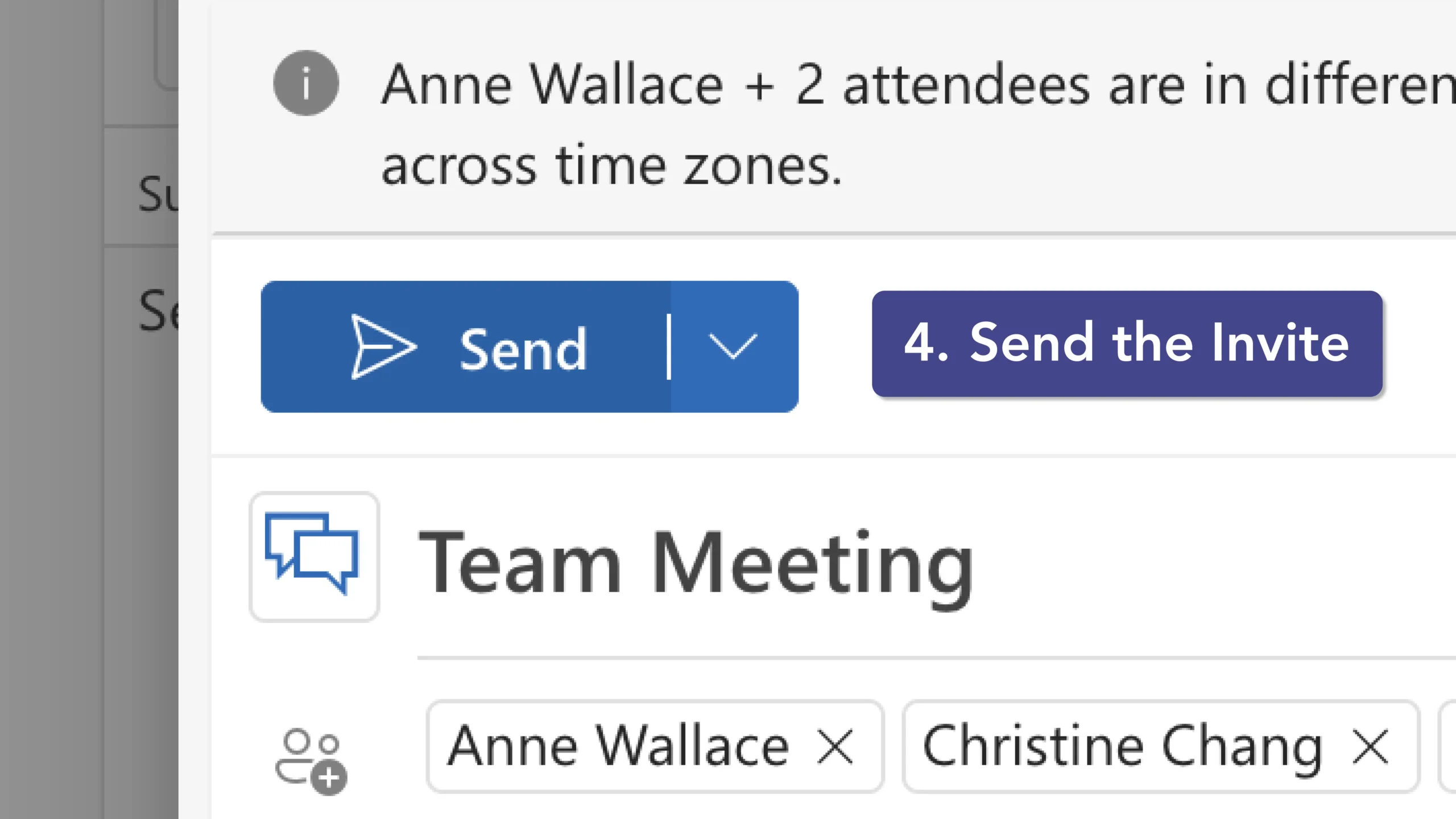
Task: Click the dimmed "Su" label behind the panel
Action: 157,194
